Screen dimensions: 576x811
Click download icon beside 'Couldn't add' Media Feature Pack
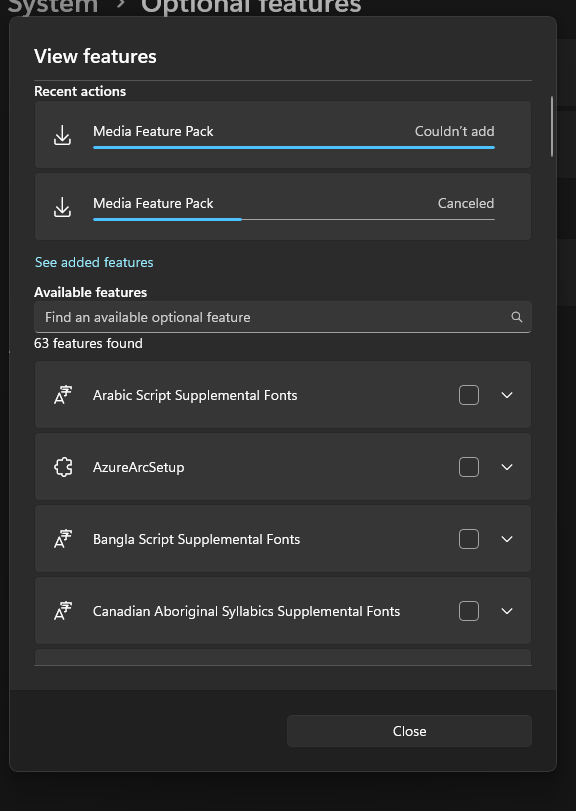click(63, 135)
